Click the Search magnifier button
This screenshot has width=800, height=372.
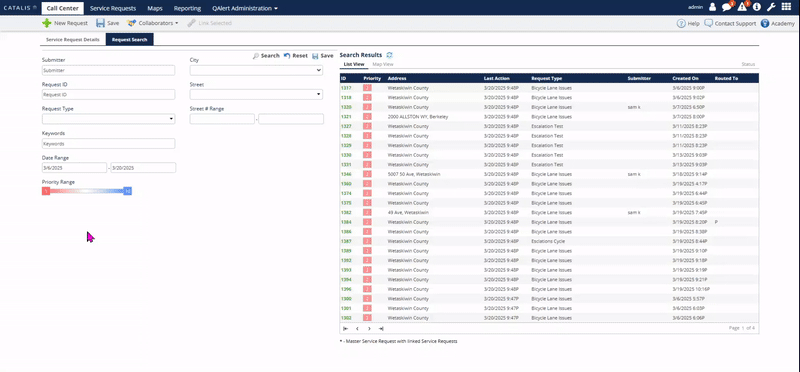click(x=266, y=56)
